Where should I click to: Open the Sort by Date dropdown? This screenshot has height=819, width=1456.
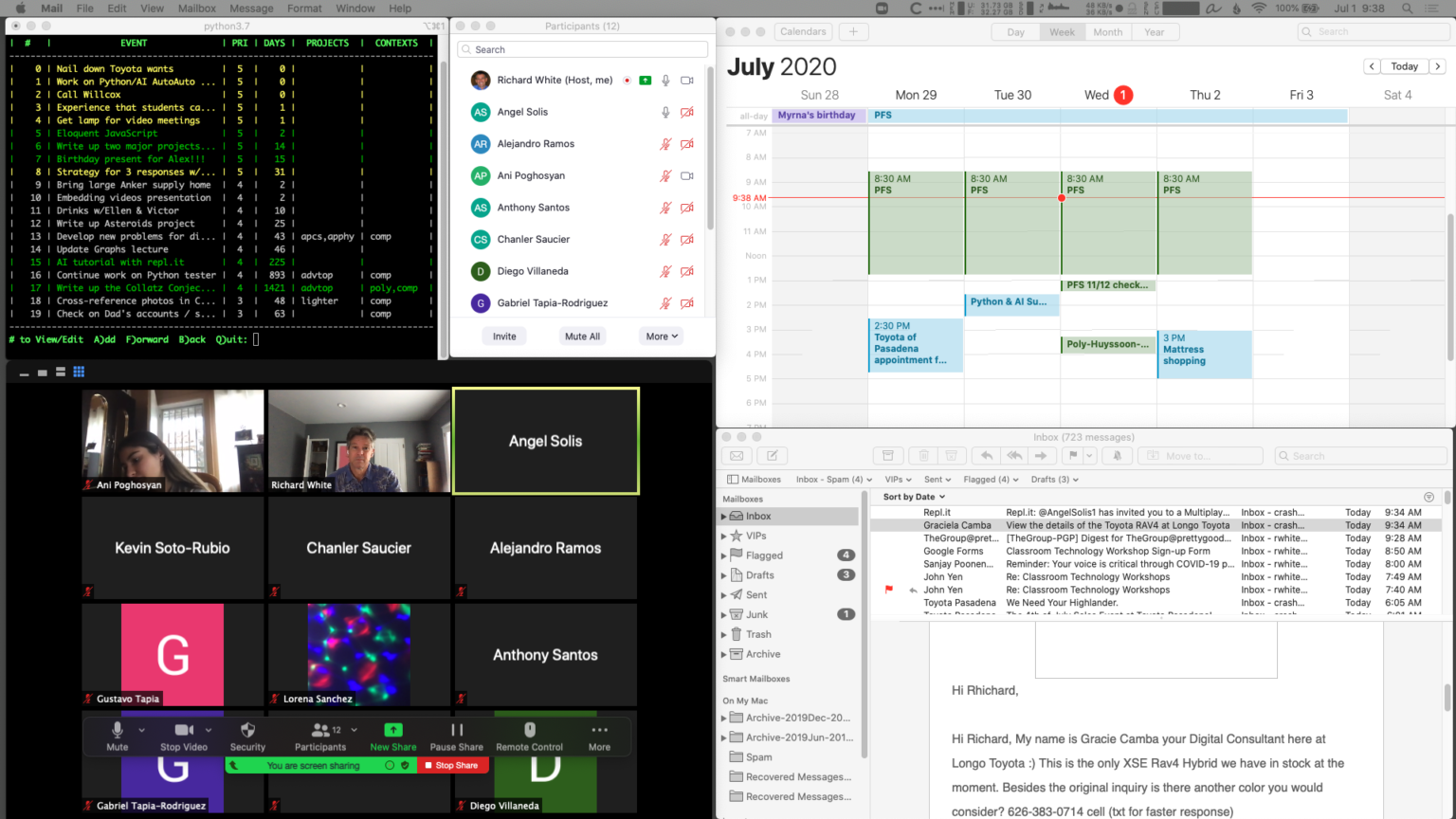(x=914, y=497)
